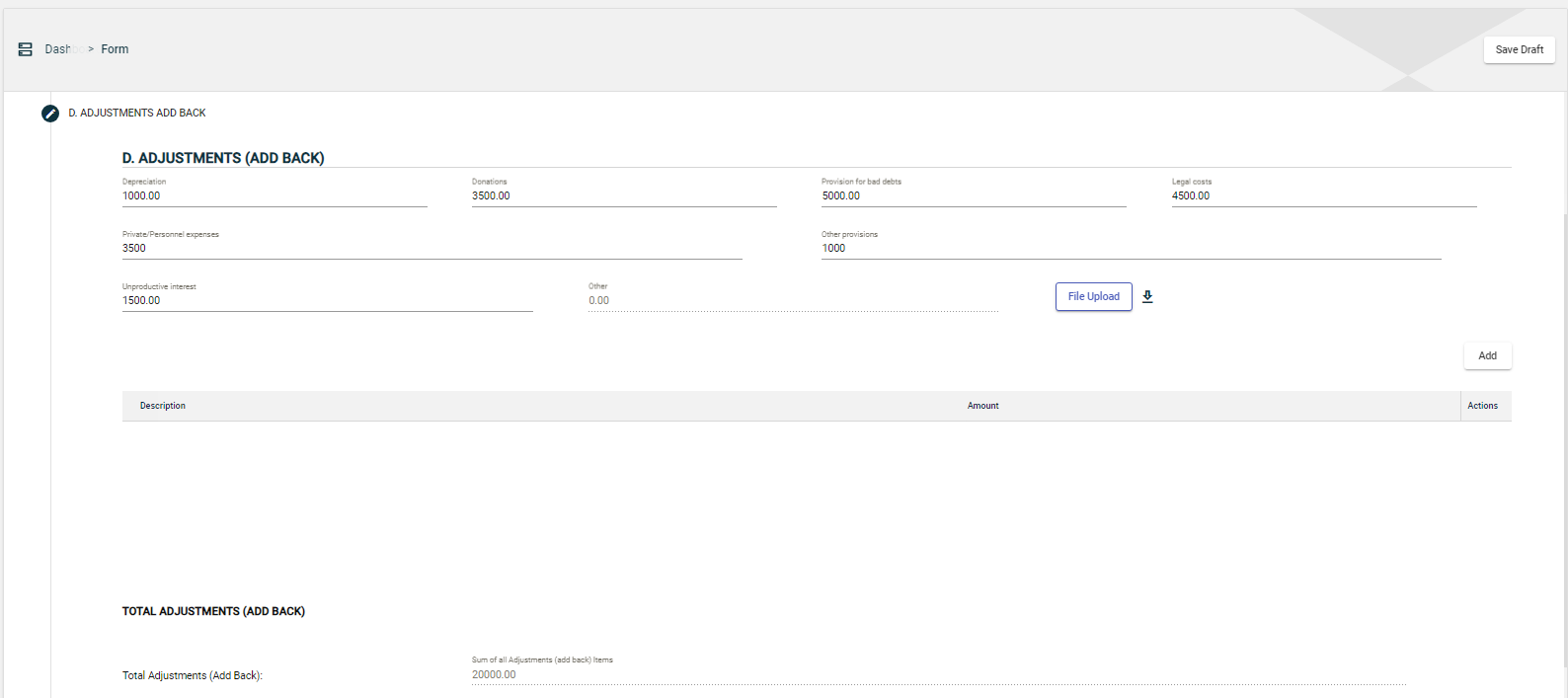Select the Other amount field showing 0.00
Image resolution: width=1568 pixels, height=698 pixels.
pos(792,301)
